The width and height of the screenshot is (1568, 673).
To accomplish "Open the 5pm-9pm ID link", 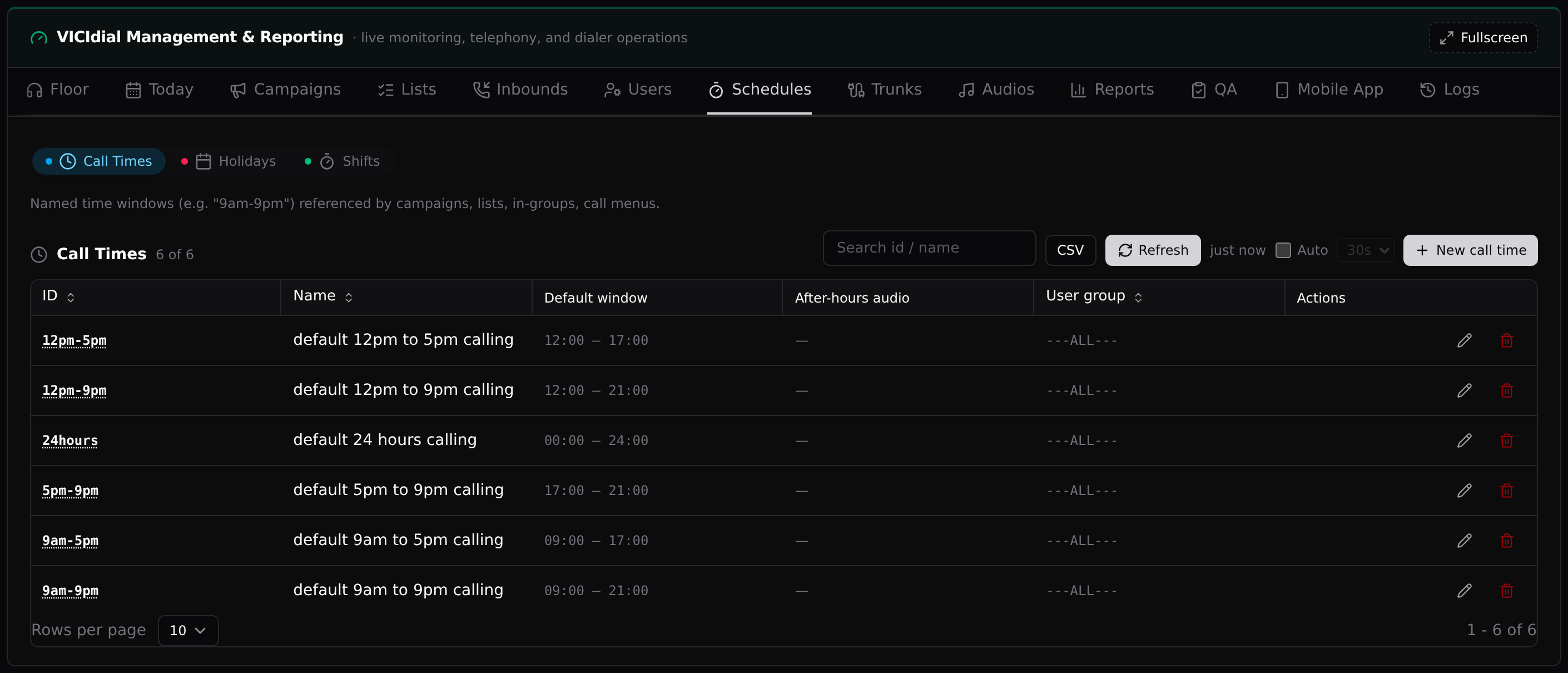I will point(70,490).
